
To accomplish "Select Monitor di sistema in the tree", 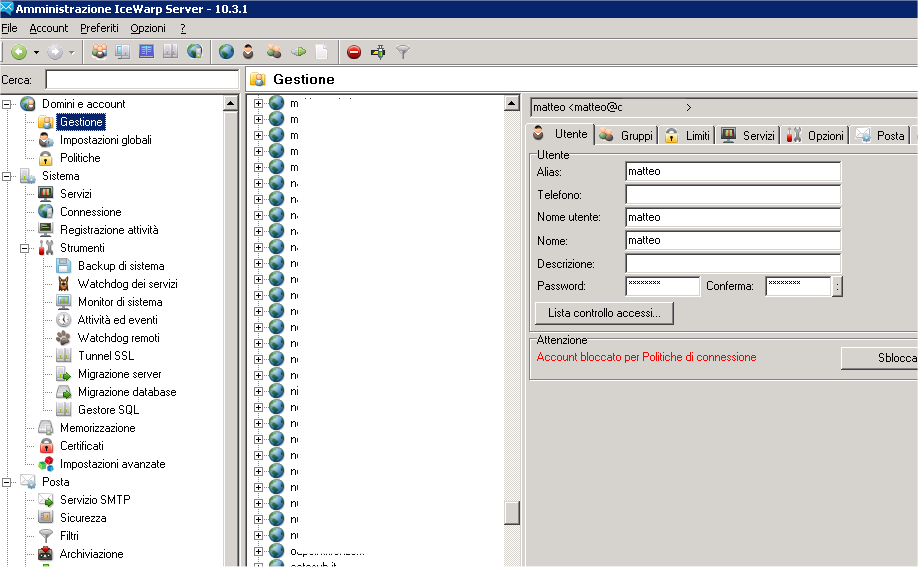I will point(120,302).
